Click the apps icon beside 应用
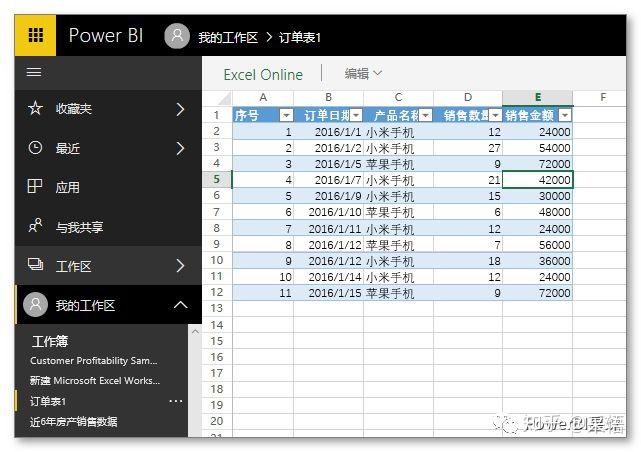 coord(35,186)
